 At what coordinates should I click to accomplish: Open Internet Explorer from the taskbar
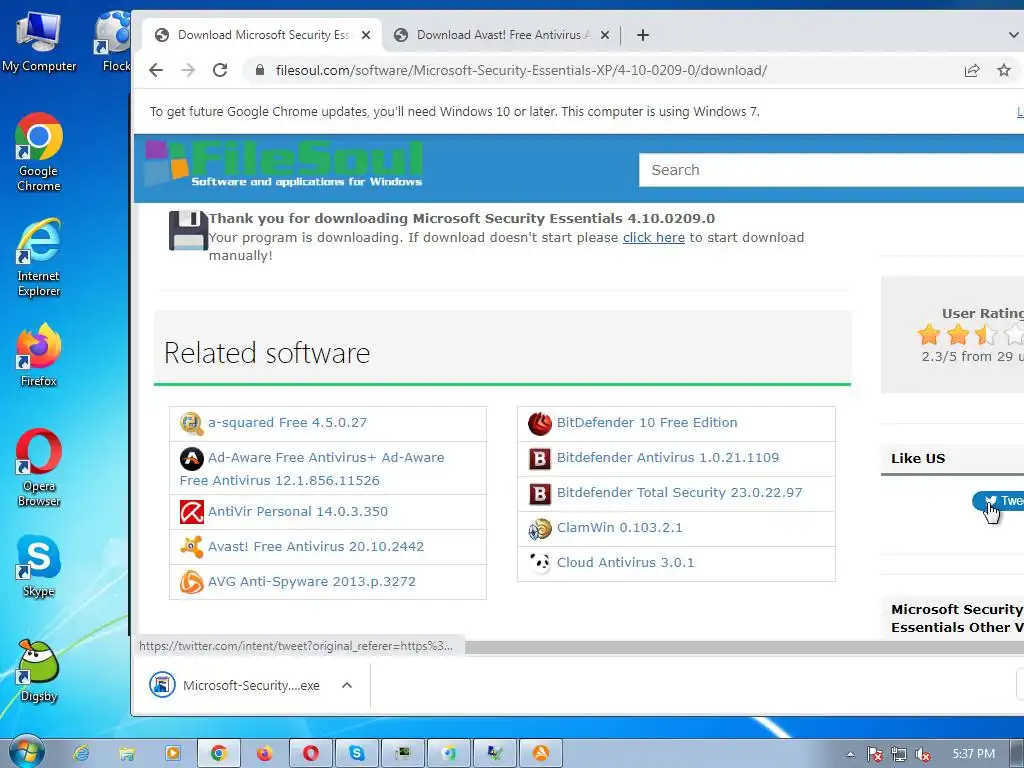(x=81, y=753)
